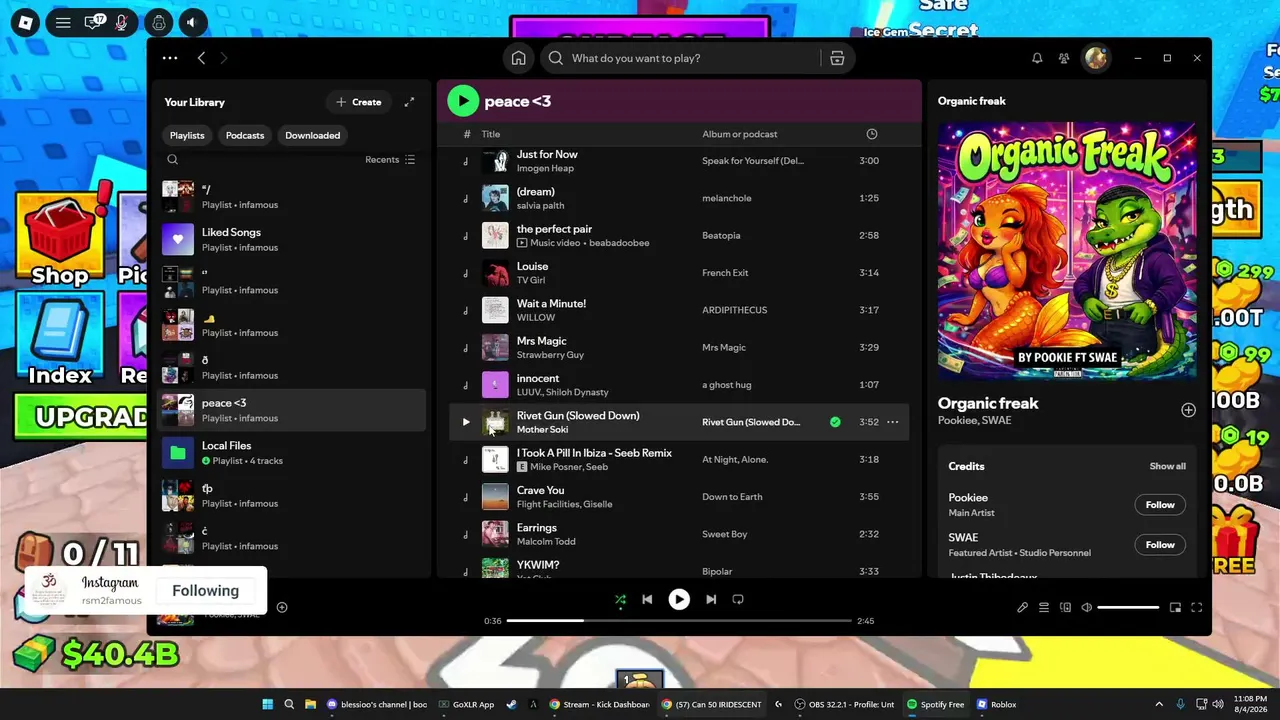Follow the artist SWAE
Image resolution: width=1280 pixels, height=720 pixels.
point(1160,545)
